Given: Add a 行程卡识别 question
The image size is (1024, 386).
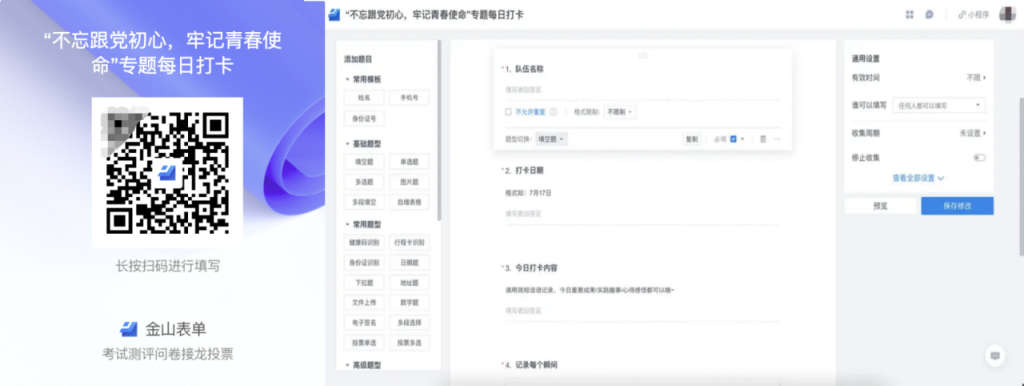Looking at the screenshot, I should 409,242.
